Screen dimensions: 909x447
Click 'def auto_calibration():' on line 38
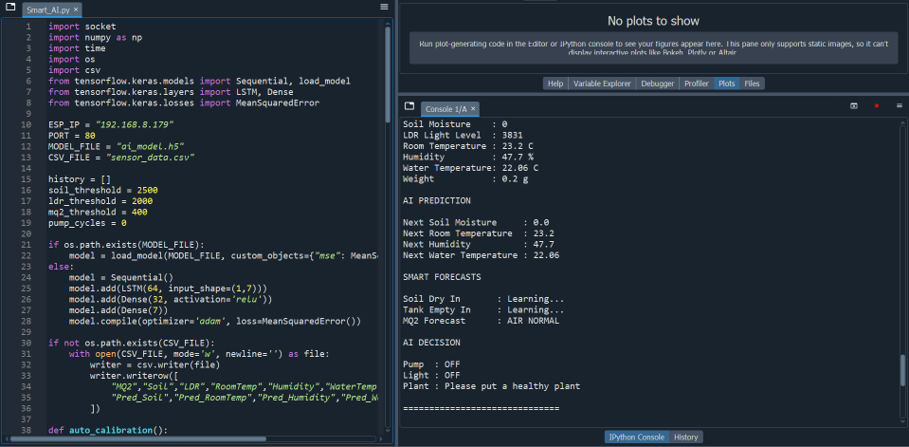coord(108,431)
